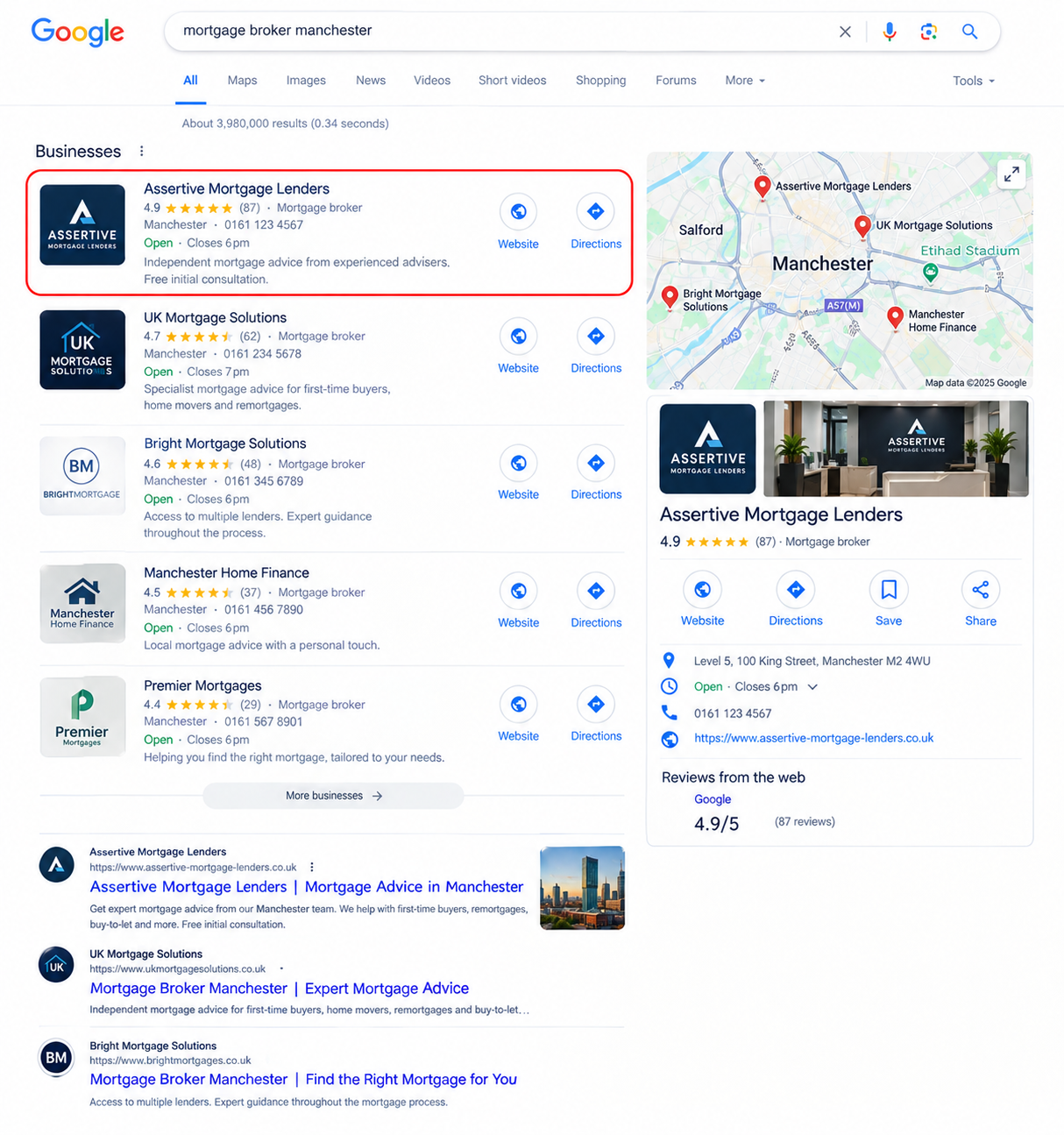Click into the search query input field

[x=500, y=31]
